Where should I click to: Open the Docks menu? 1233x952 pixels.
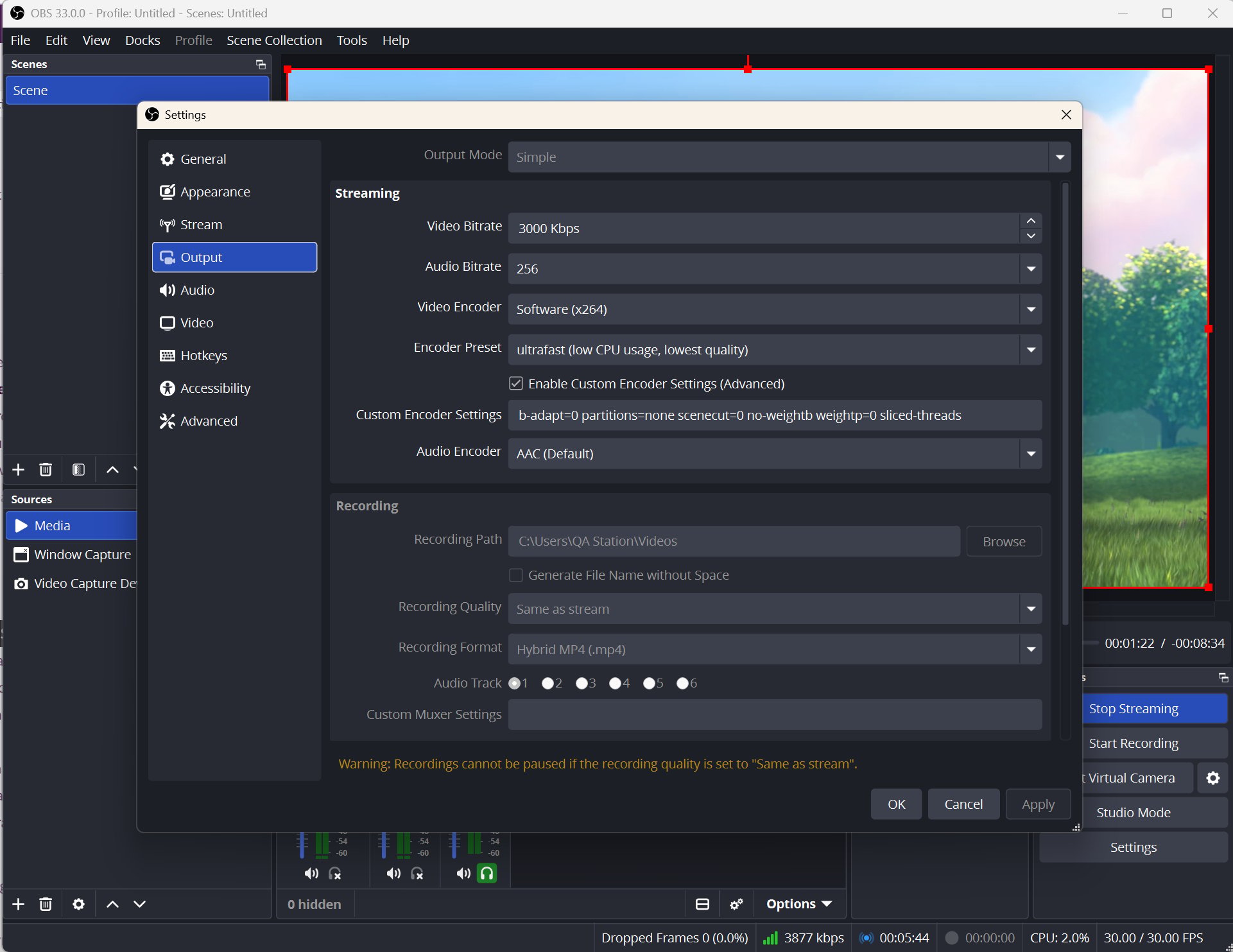click(x=142, y=40)
